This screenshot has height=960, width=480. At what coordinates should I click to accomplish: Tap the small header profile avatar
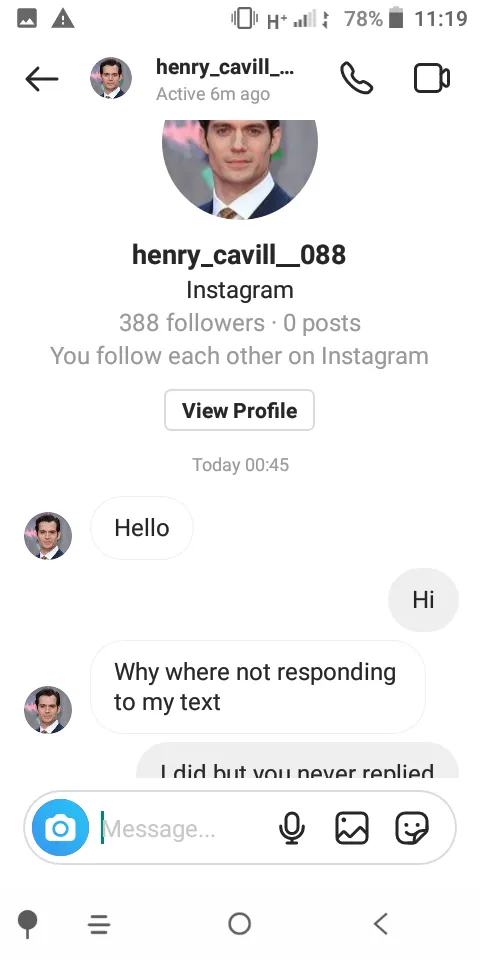tap(111, 78)
